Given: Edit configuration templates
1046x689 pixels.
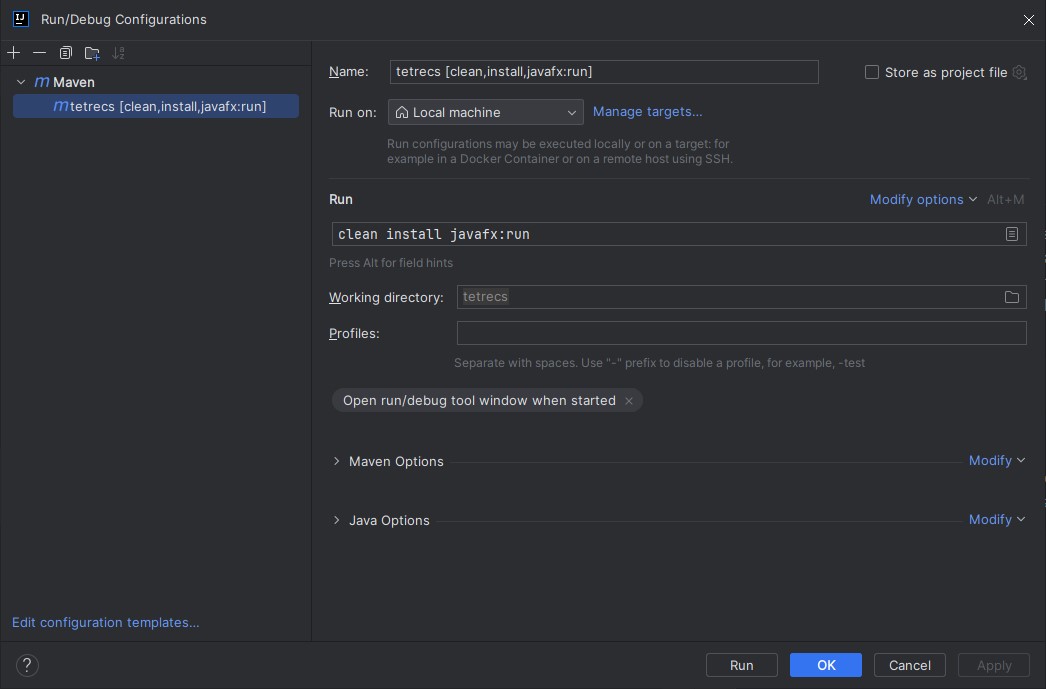Looking at the screenshot, I should (105, 622).
